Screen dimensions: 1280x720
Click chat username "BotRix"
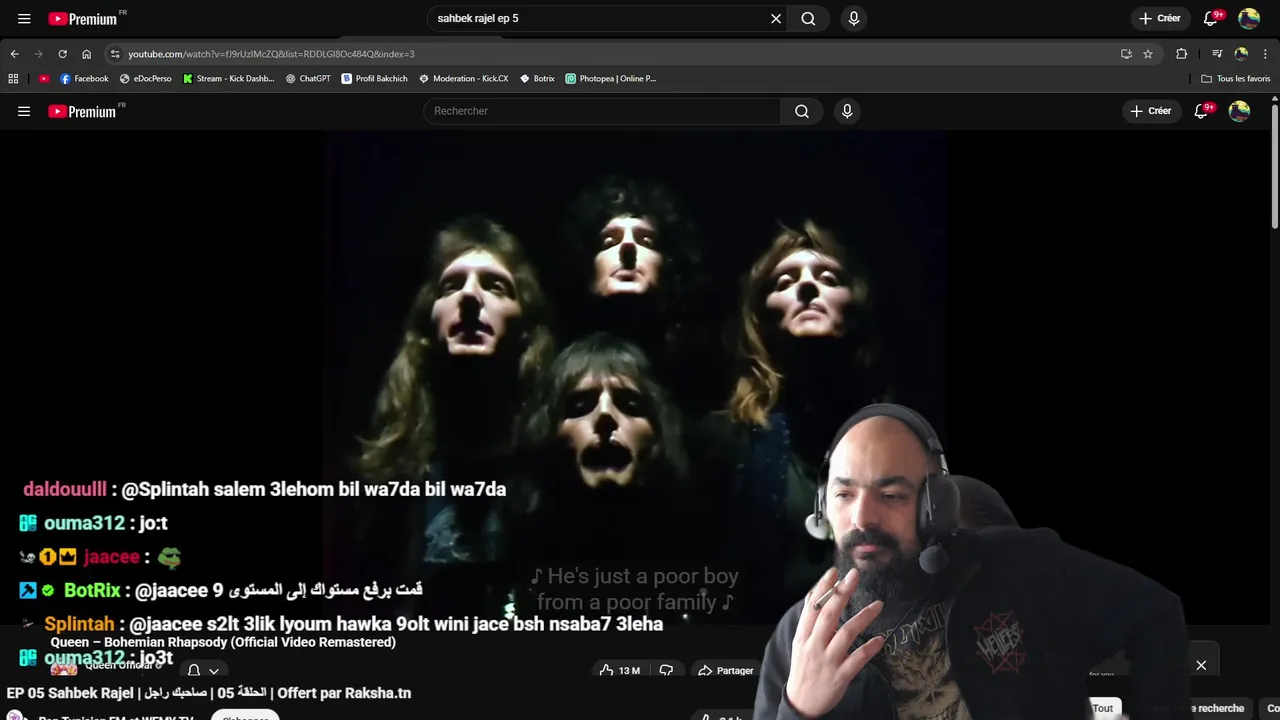click(x=92, y=590)
